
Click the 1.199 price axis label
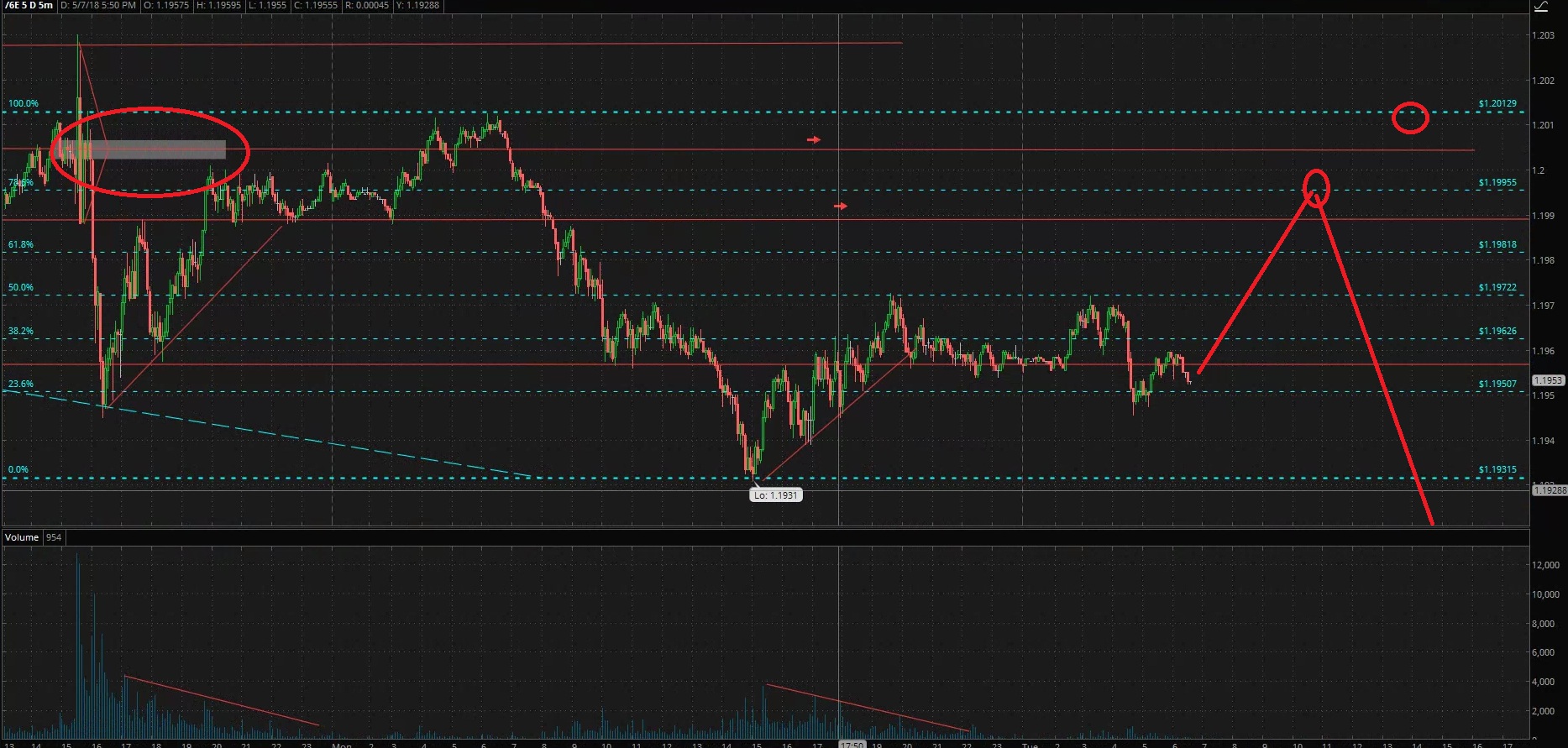click(x=1544, y=217)
